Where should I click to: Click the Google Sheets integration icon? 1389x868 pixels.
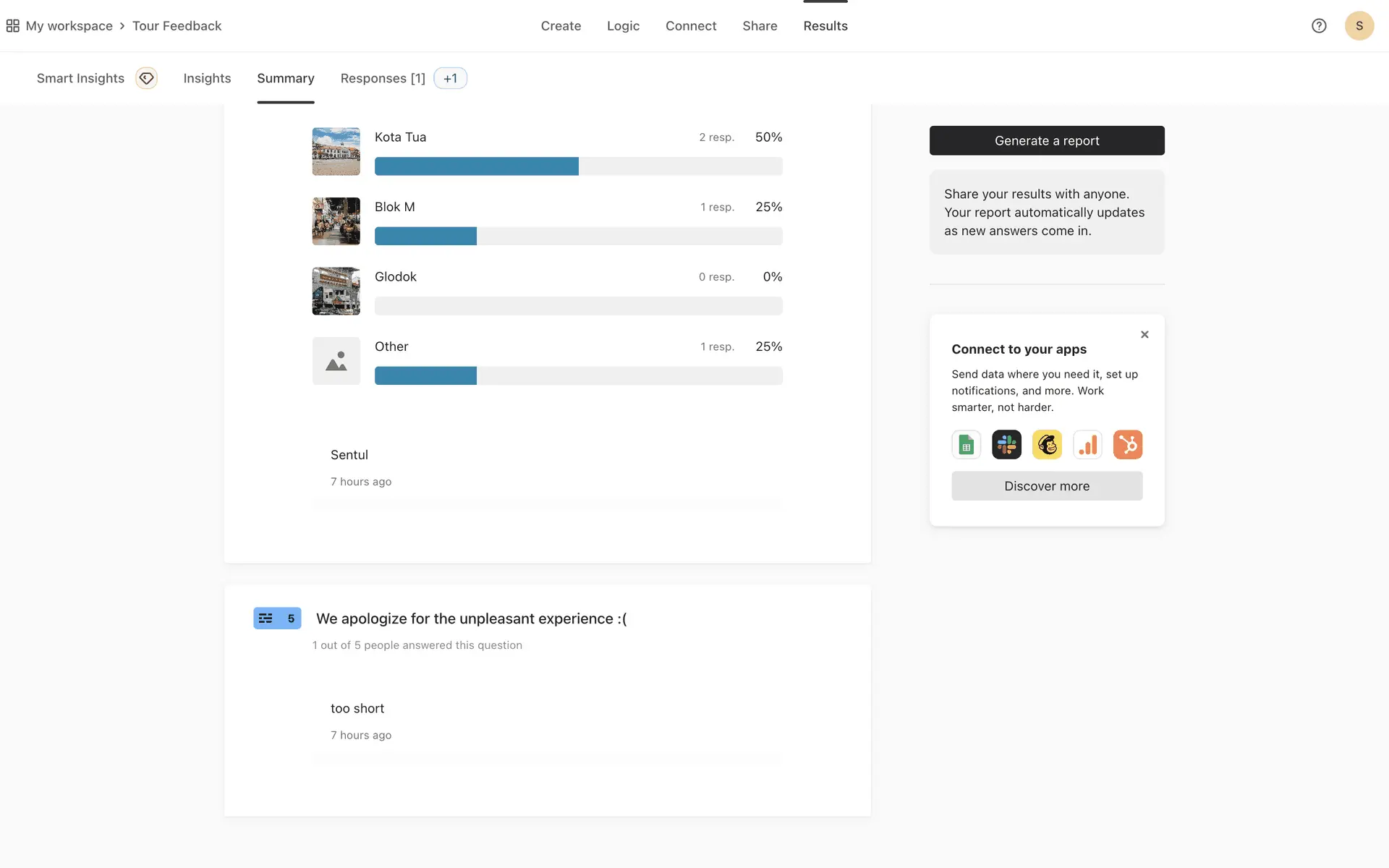(966, 445)
